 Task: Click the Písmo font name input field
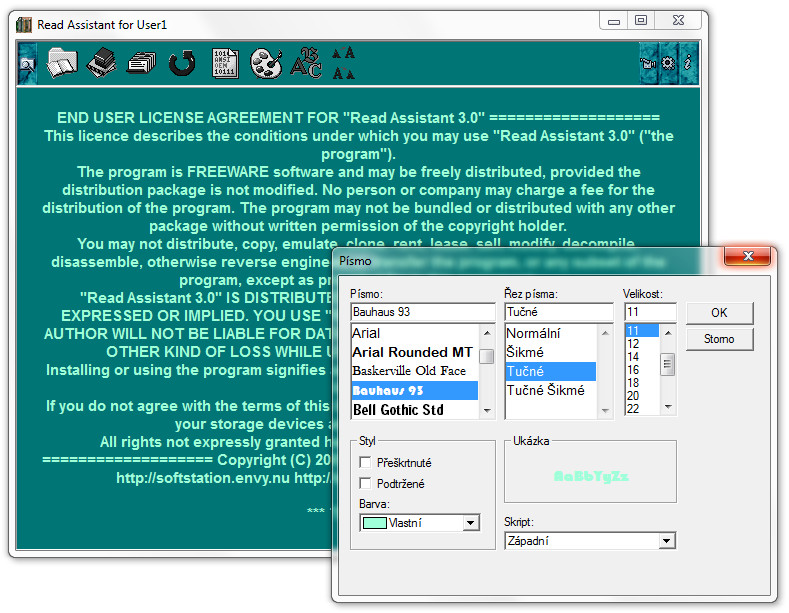[422, 312]
